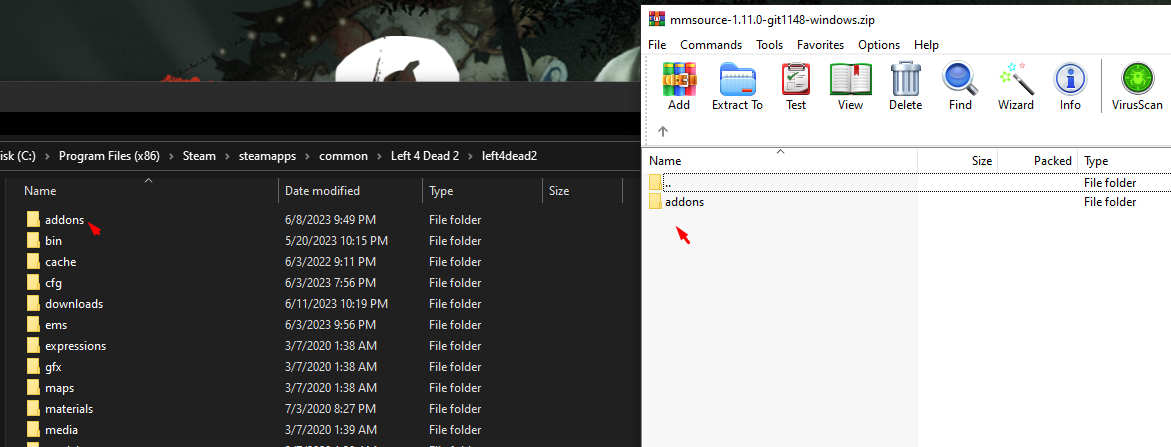
Task: Click the maps folder icon
Action: coord(33,388)
